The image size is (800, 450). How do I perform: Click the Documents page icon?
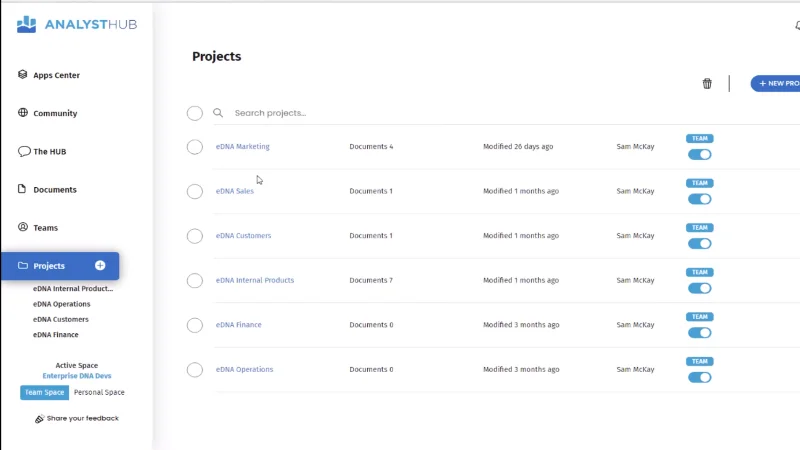pos(22,189)
